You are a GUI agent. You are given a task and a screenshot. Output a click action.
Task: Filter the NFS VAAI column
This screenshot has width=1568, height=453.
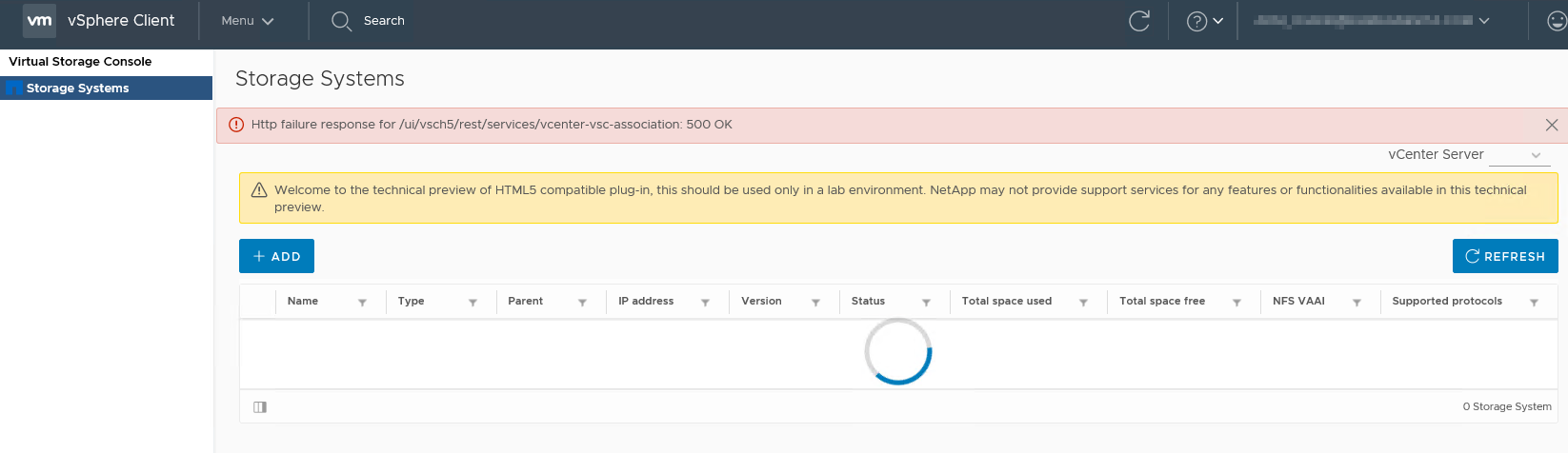[x=1357, y=303]
